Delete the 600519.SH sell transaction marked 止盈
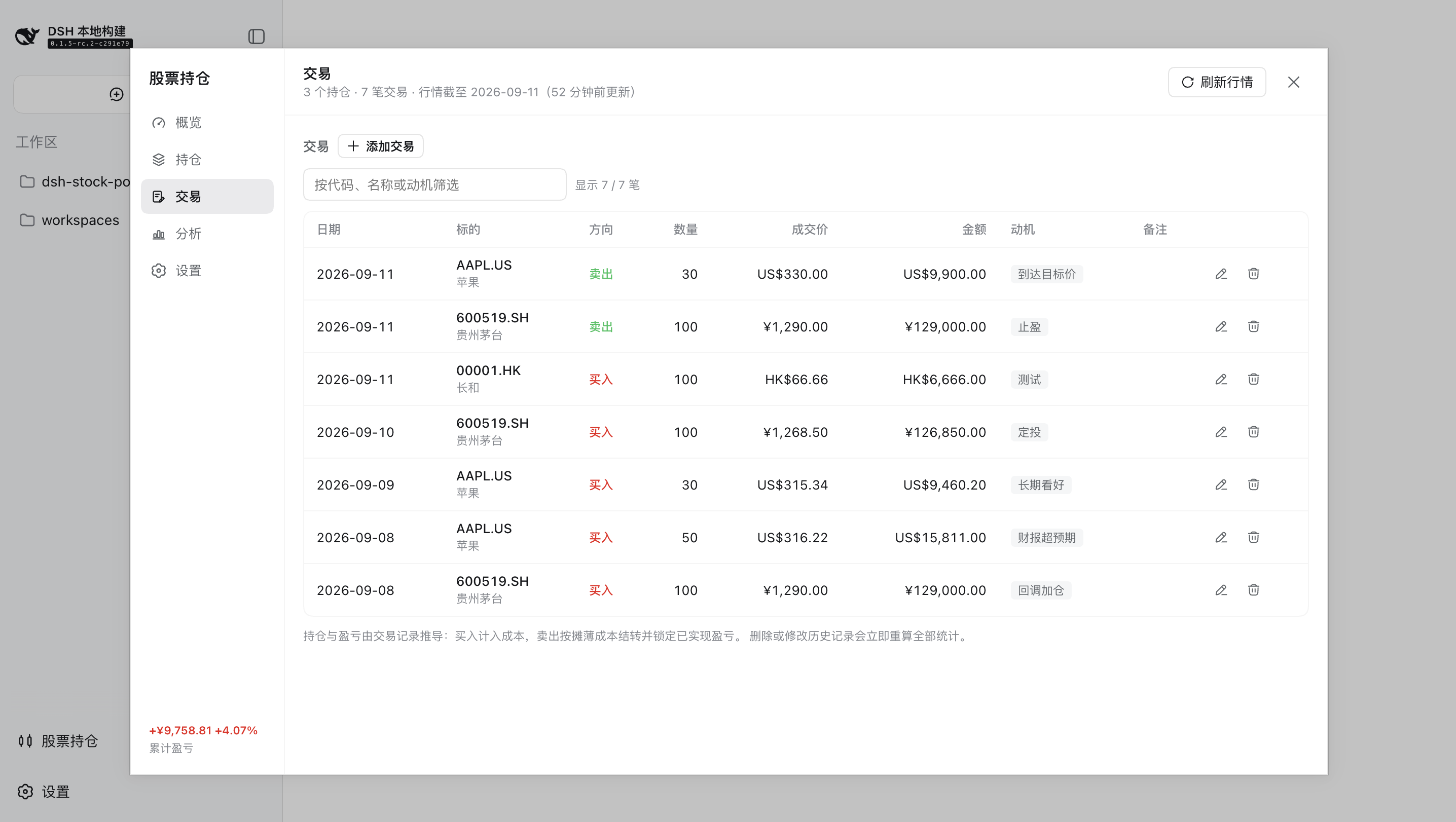Screen dimensions: 1456x822 pos(1253,326)
